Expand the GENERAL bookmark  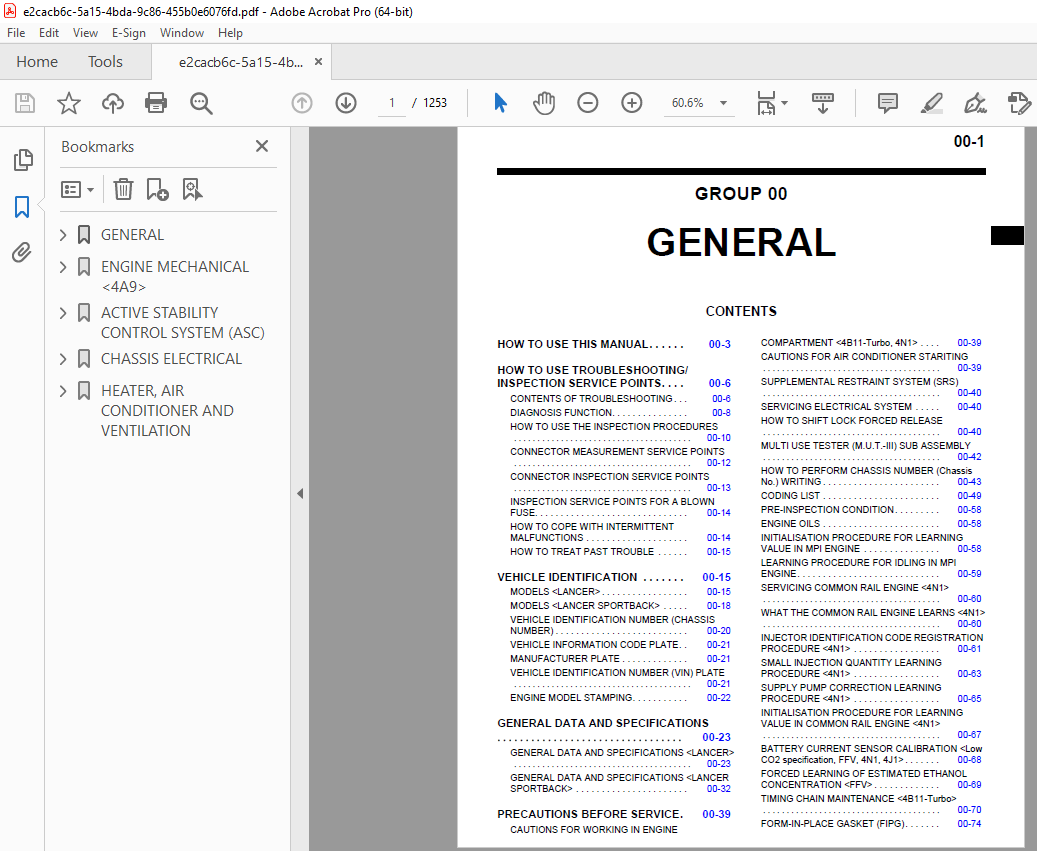coord(63,235)
